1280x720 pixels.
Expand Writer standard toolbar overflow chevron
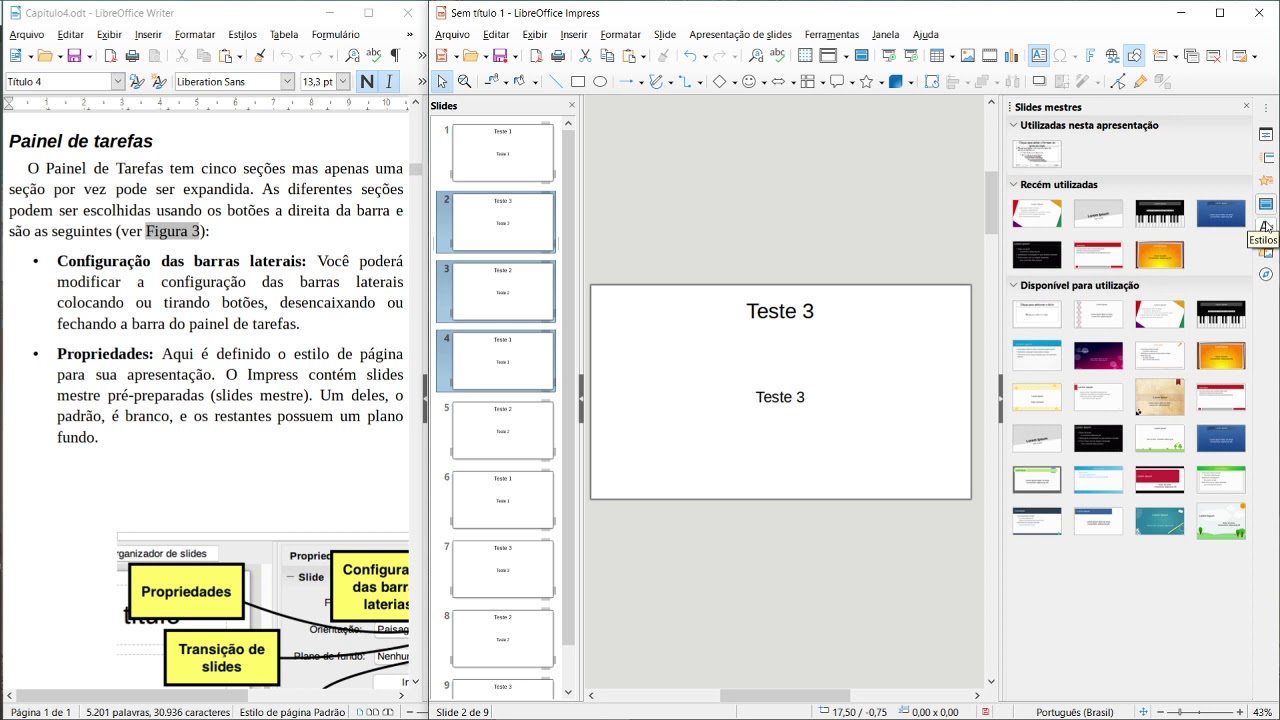tap(421, 56)
